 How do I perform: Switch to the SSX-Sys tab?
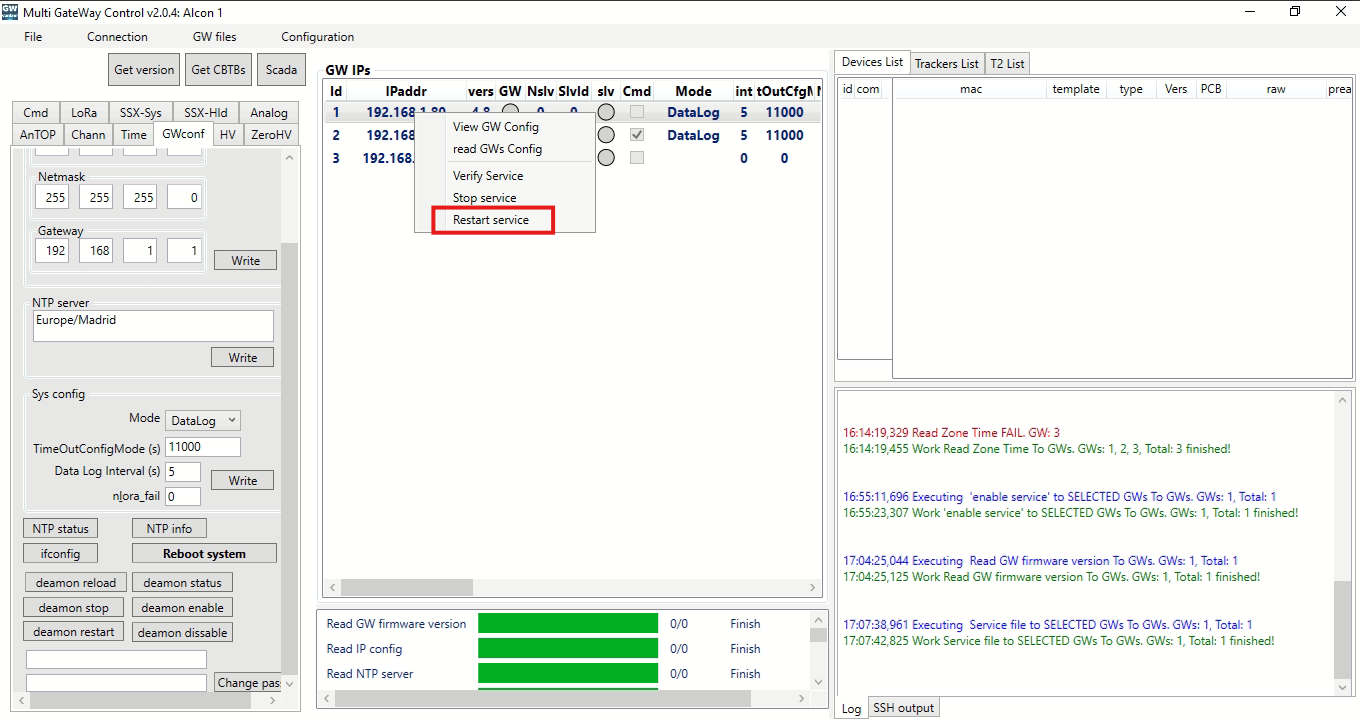(141, 113)
